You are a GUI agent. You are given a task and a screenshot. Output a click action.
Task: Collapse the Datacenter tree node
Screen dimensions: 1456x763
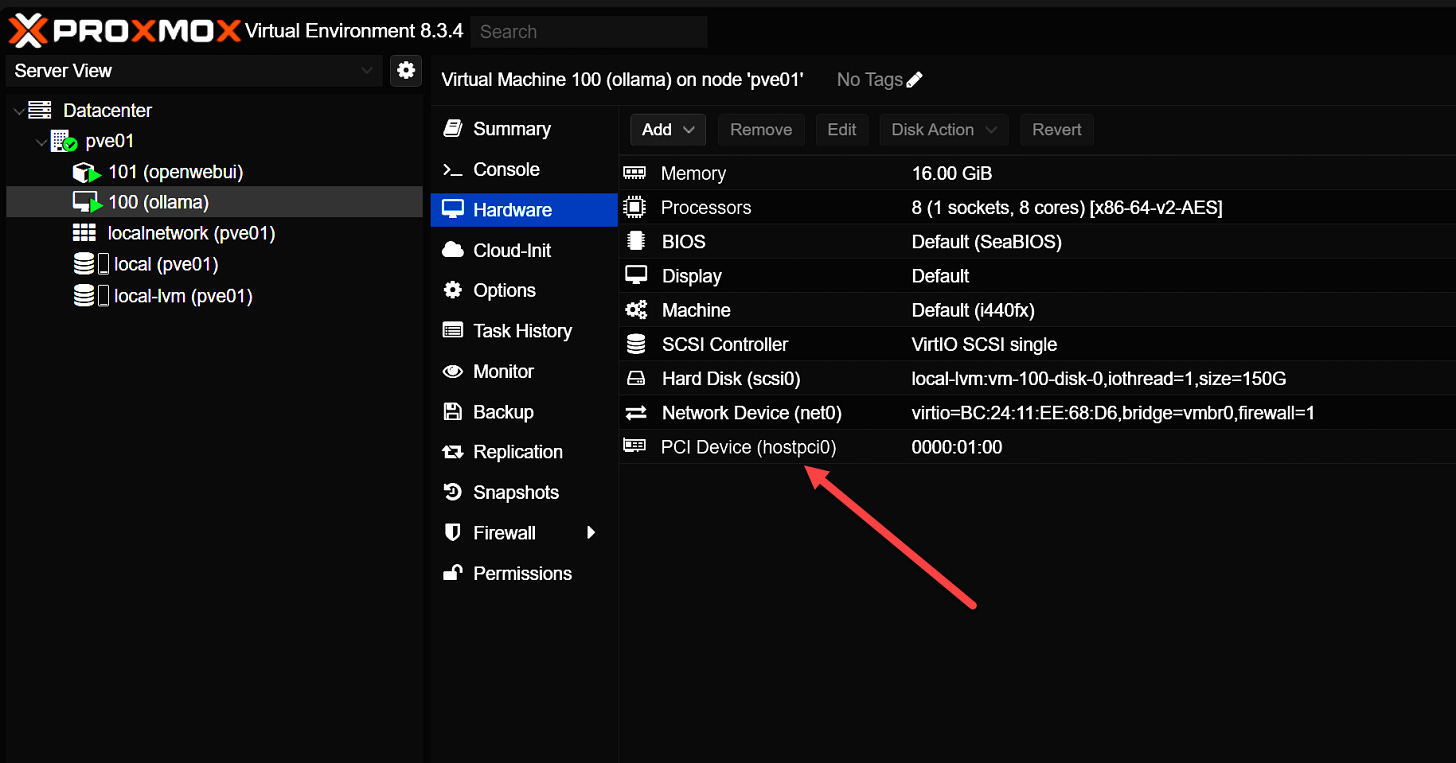17,110
